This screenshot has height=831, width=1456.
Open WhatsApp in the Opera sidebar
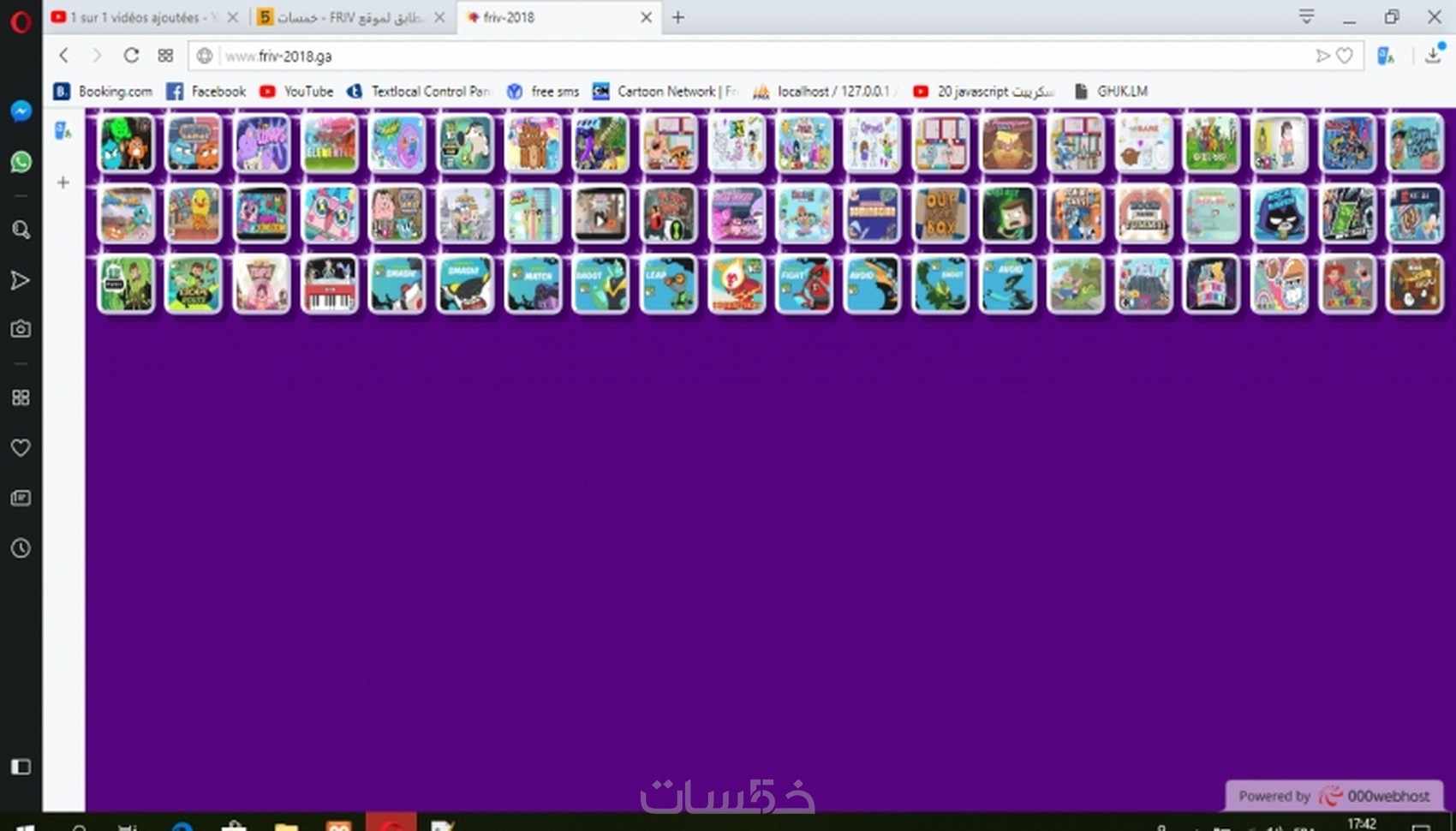pyautogui.click(x=21, y=161)
